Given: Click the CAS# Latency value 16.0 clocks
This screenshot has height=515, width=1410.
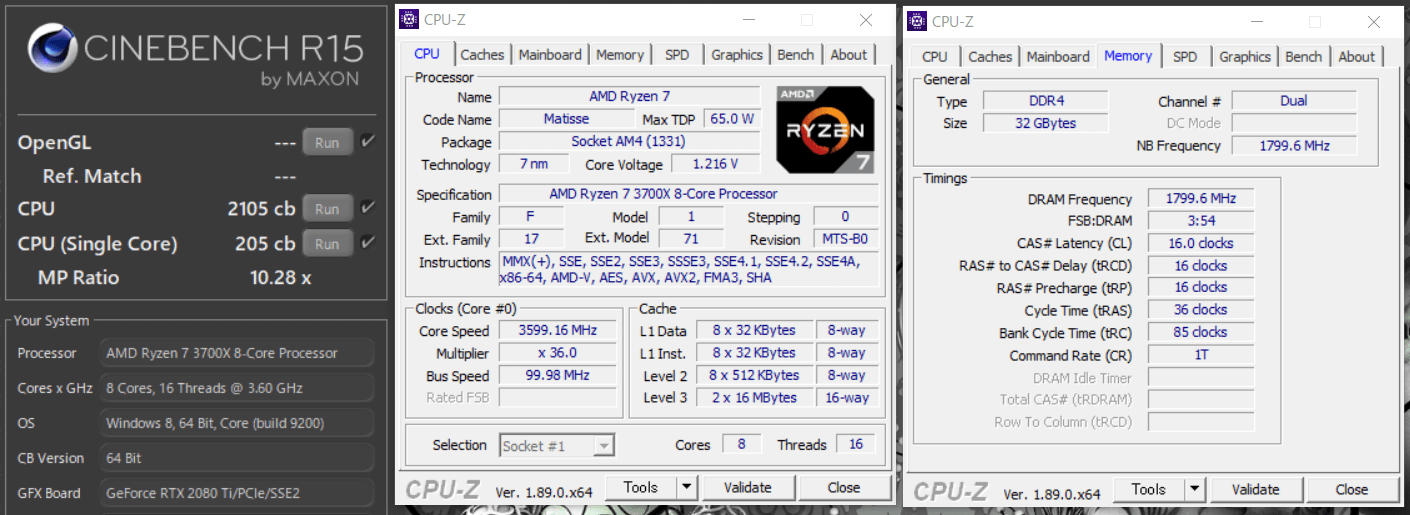Looking at the screenshot, I should pyautogui.click(x=1200, y=243).
